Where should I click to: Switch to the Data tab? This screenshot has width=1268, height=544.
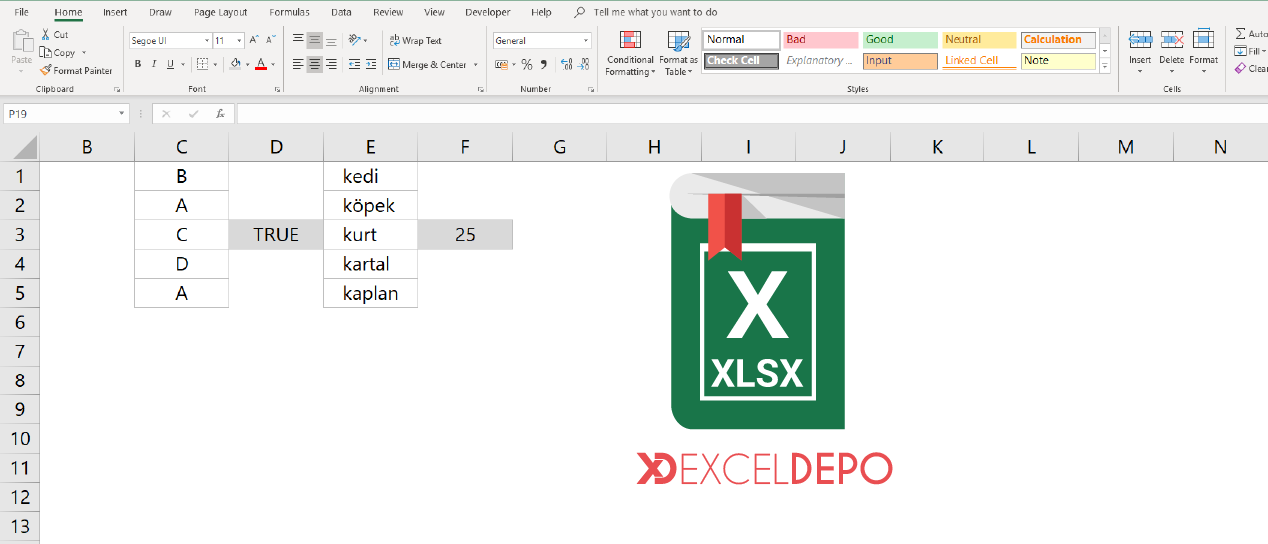[341, 12]
